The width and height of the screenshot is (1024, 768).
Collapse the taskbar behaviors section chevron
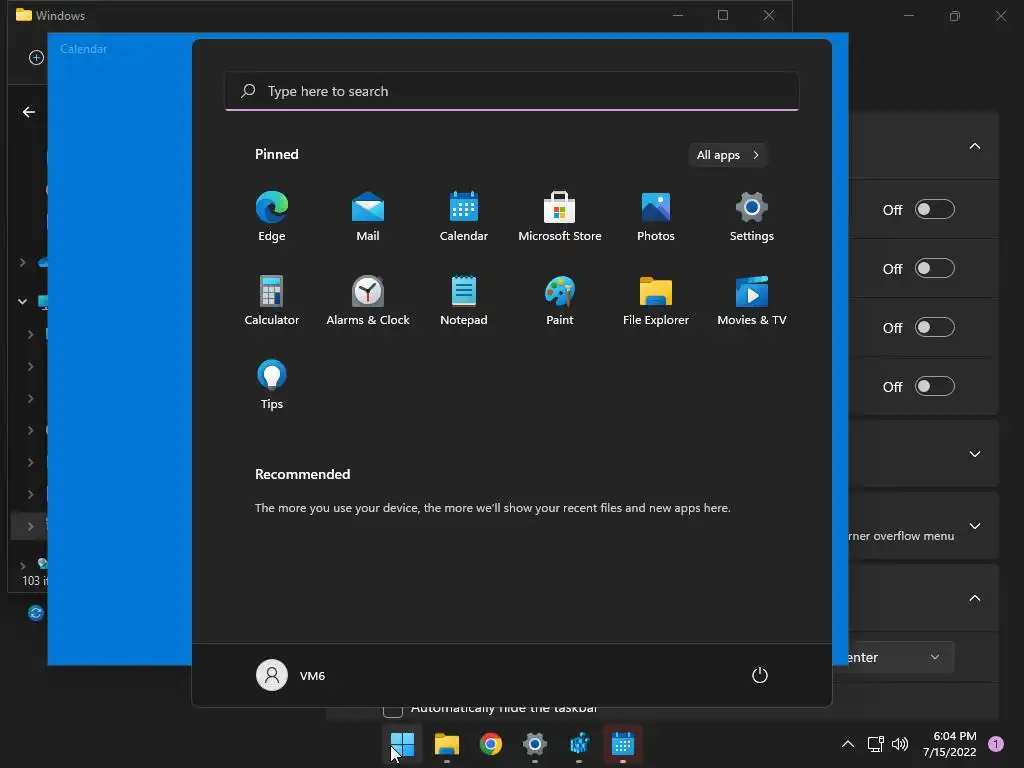(x=974, y=598)
